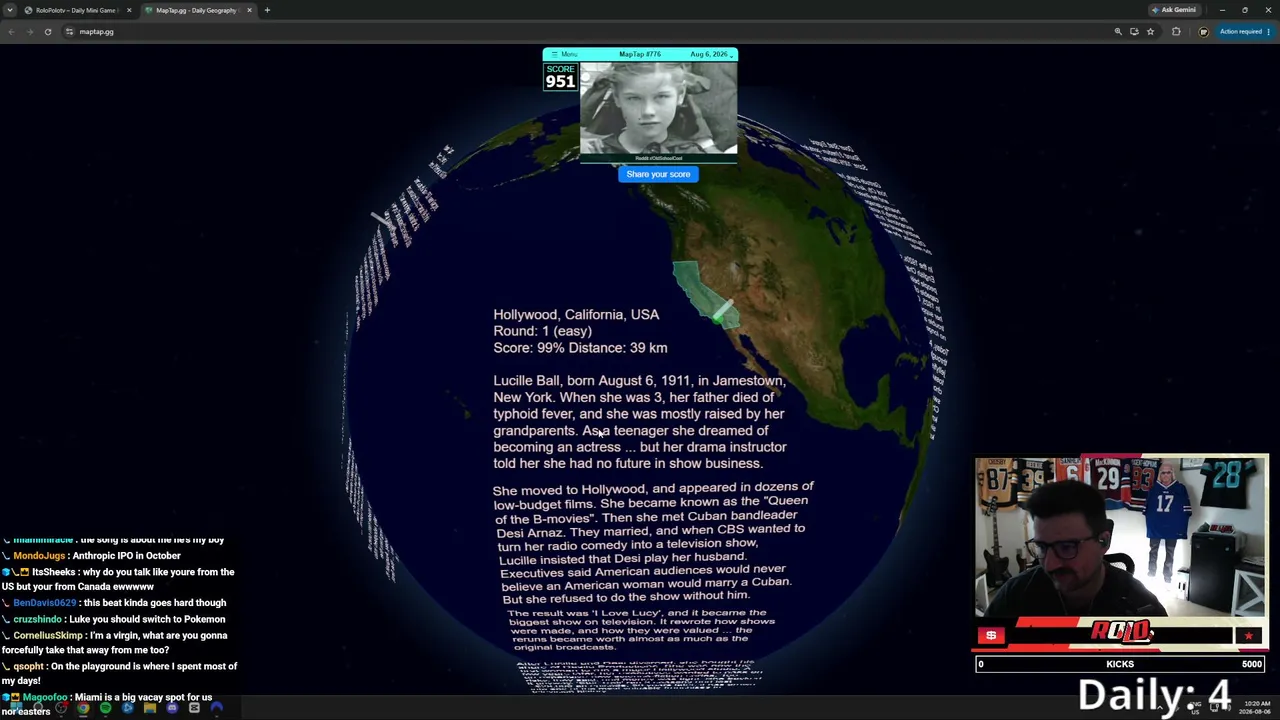Image resolution: width=1280 pixels, height=720 pixels.
Task: Install the site as an app
Action: click(1134, 32)
